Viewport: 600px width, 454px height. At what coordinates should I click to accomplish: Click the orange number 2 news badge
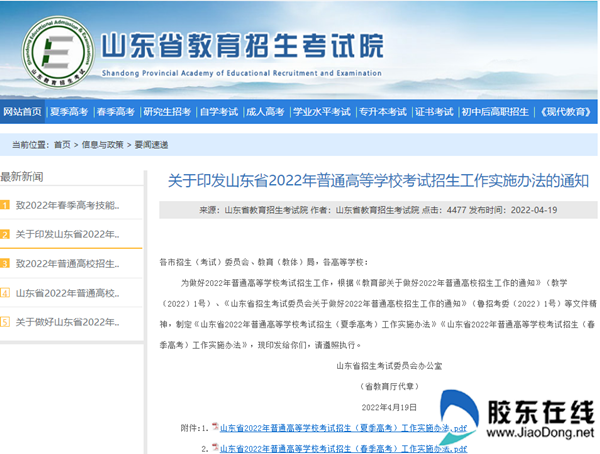pyautogui.click(x=5, y=234)
